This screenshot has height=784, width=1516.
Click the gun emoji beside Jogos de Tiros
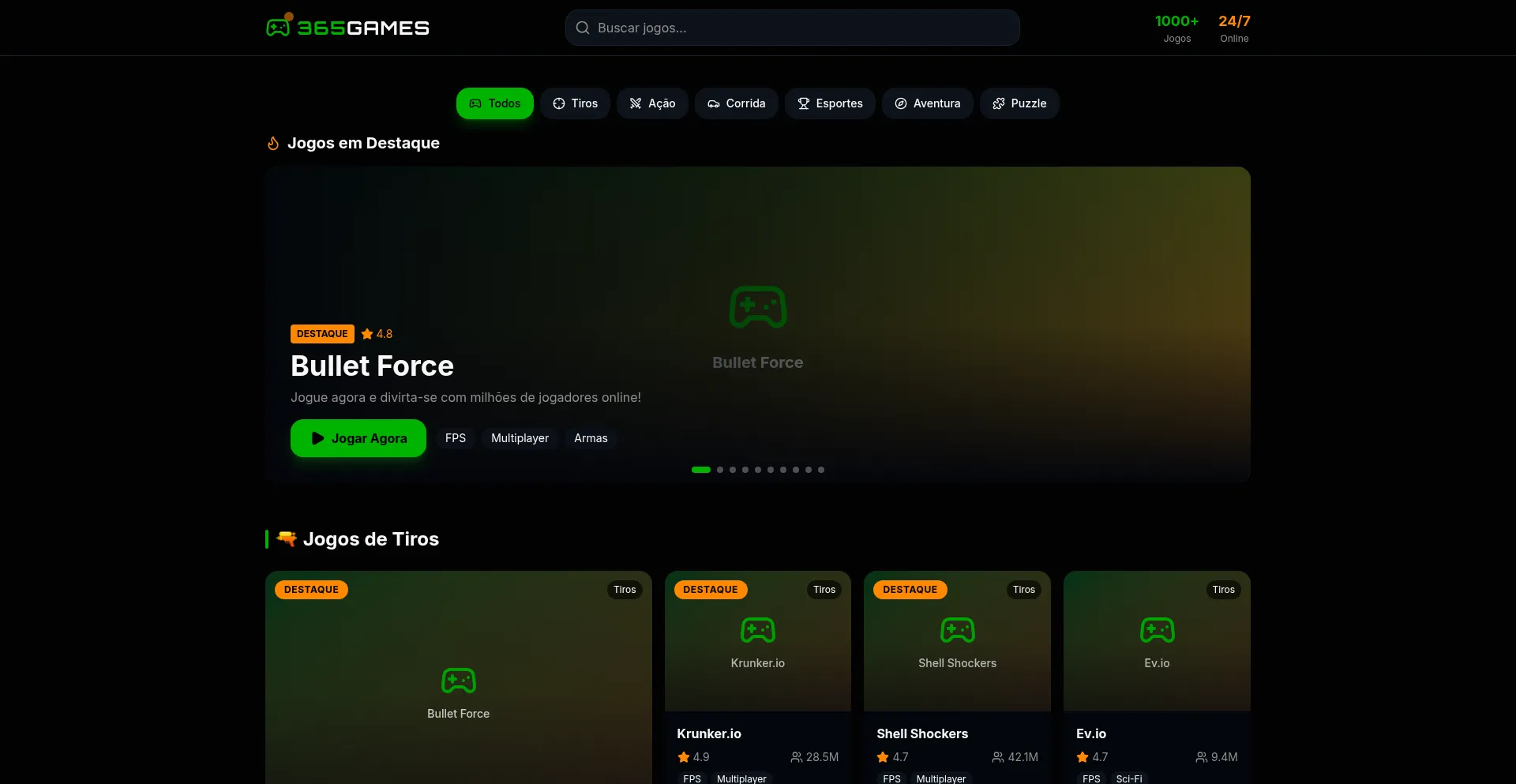coord(287,538)
